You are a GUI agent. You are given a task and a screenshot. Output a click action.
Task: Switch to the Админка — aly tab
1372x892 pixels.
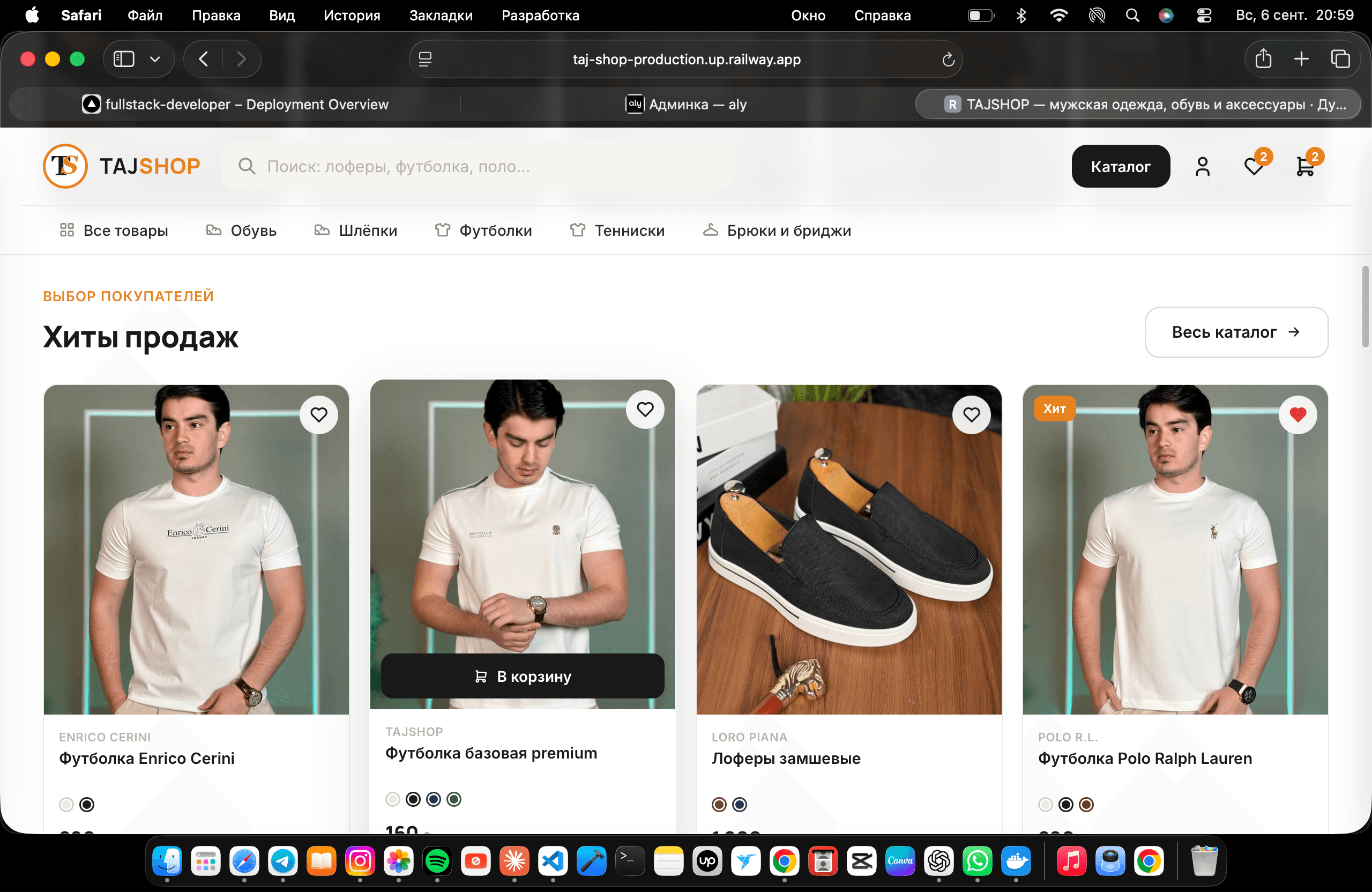(687, 105)
